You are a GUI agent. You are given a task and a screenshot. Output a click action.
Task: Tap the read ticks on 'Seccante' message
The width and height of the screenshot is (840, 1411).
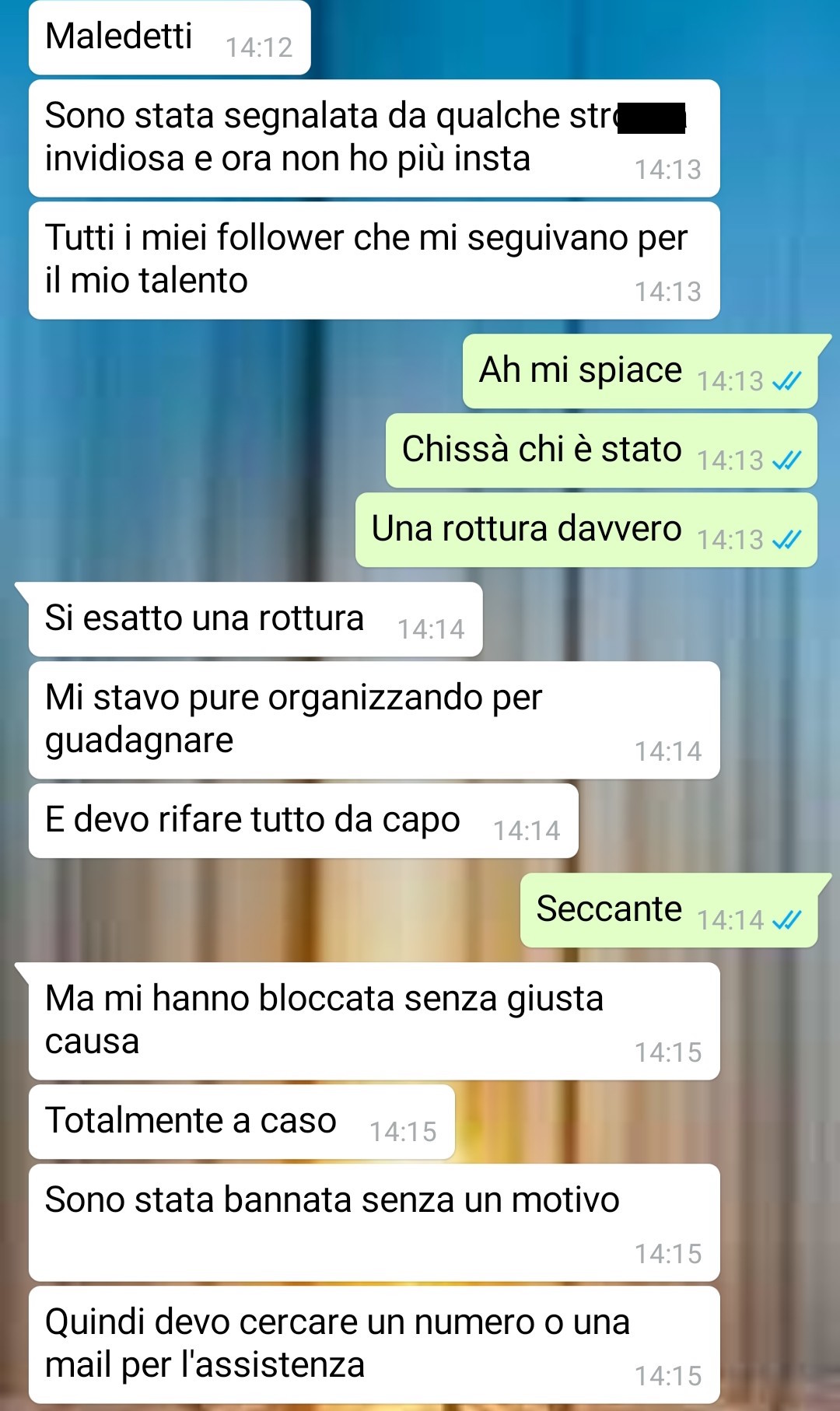[786, 920]
